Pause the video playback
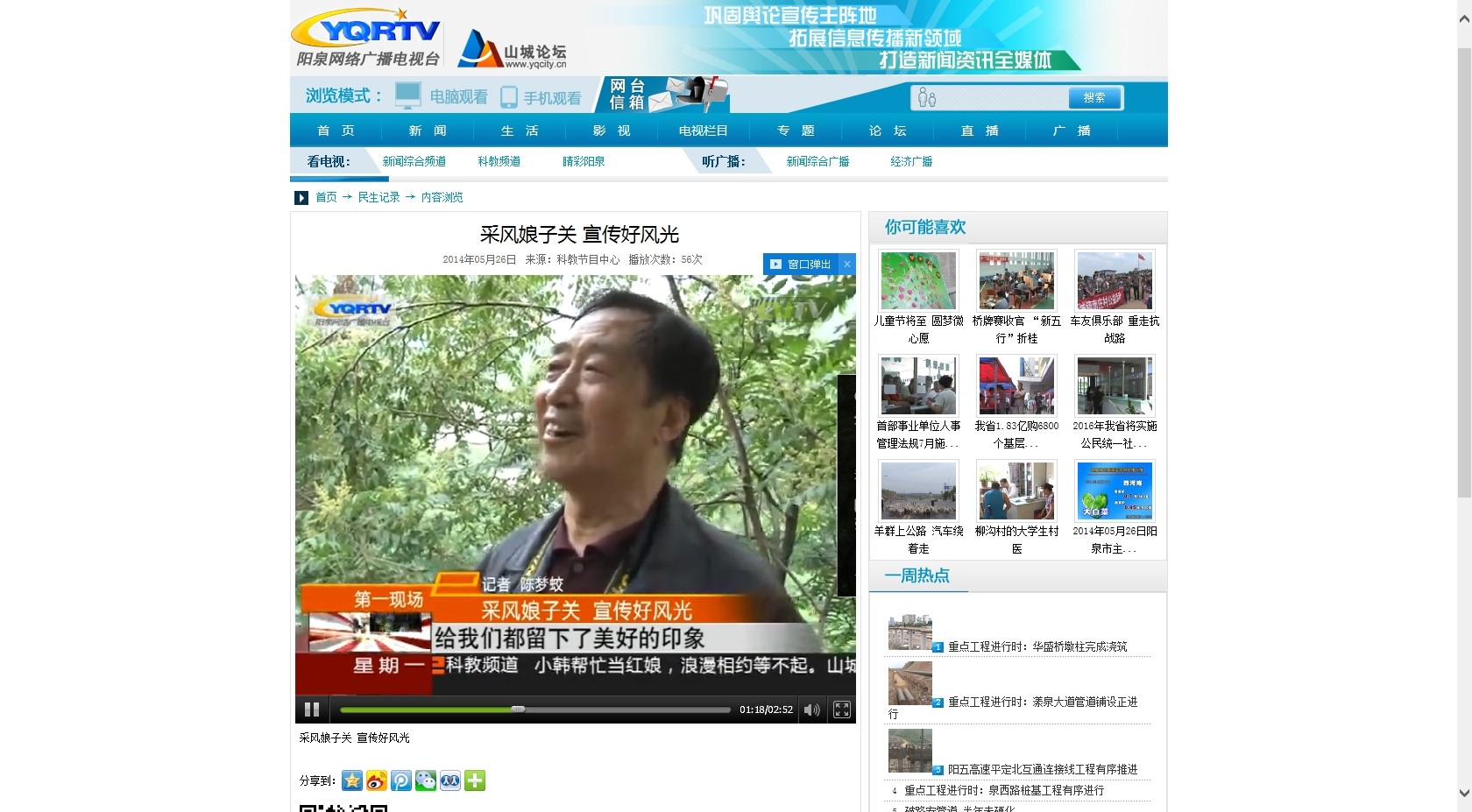 (311, 710)
